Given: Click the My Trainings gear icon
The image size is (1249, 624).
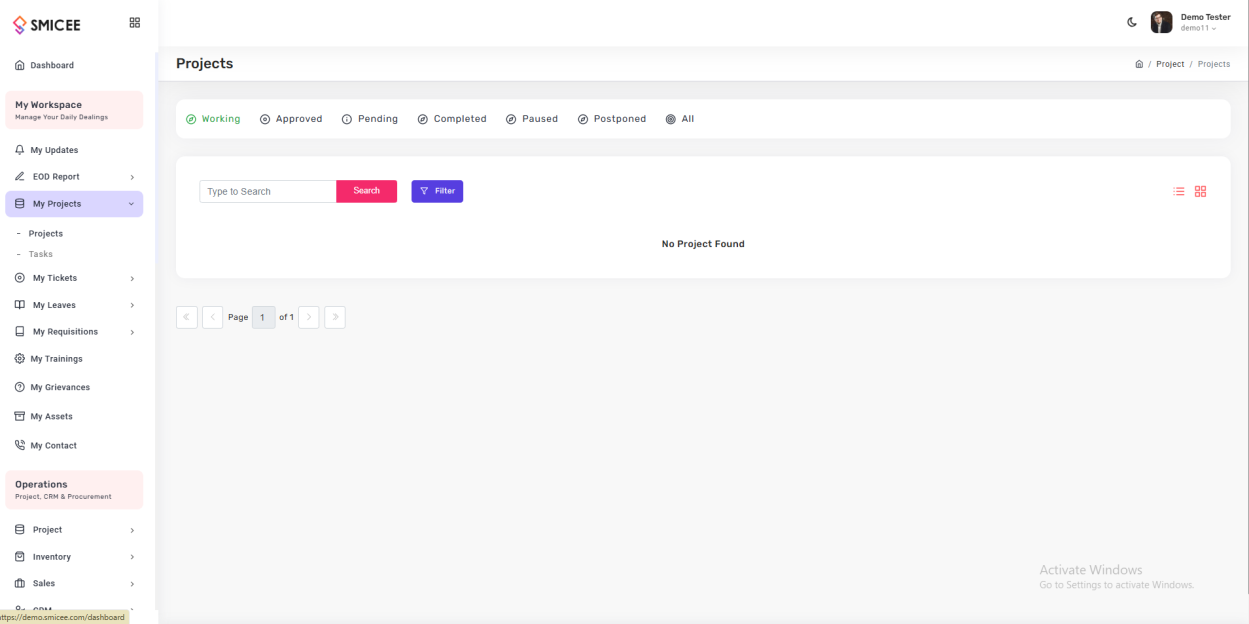Looking at the screenshot, I should click(x=20, y=358).
